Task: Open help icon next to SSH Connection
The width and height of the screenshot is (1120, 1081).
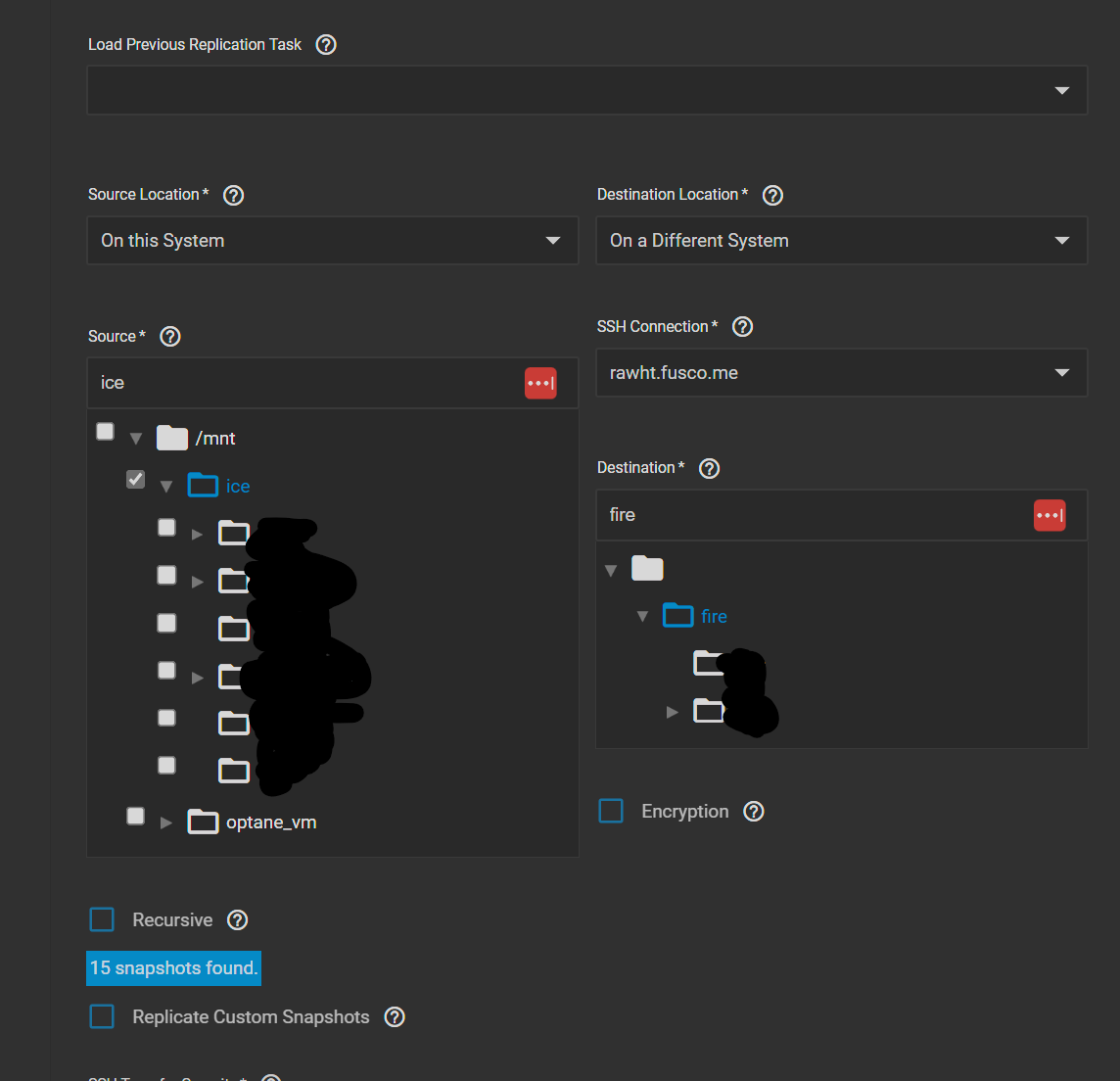Action: 743,326
